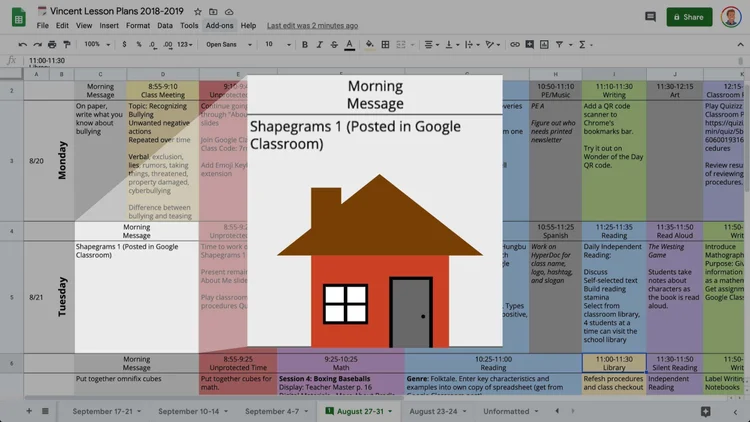This screenshot has width=750, height=422.
Task: Switch to August 23-24 sheet tab
Action: (433, 411)
